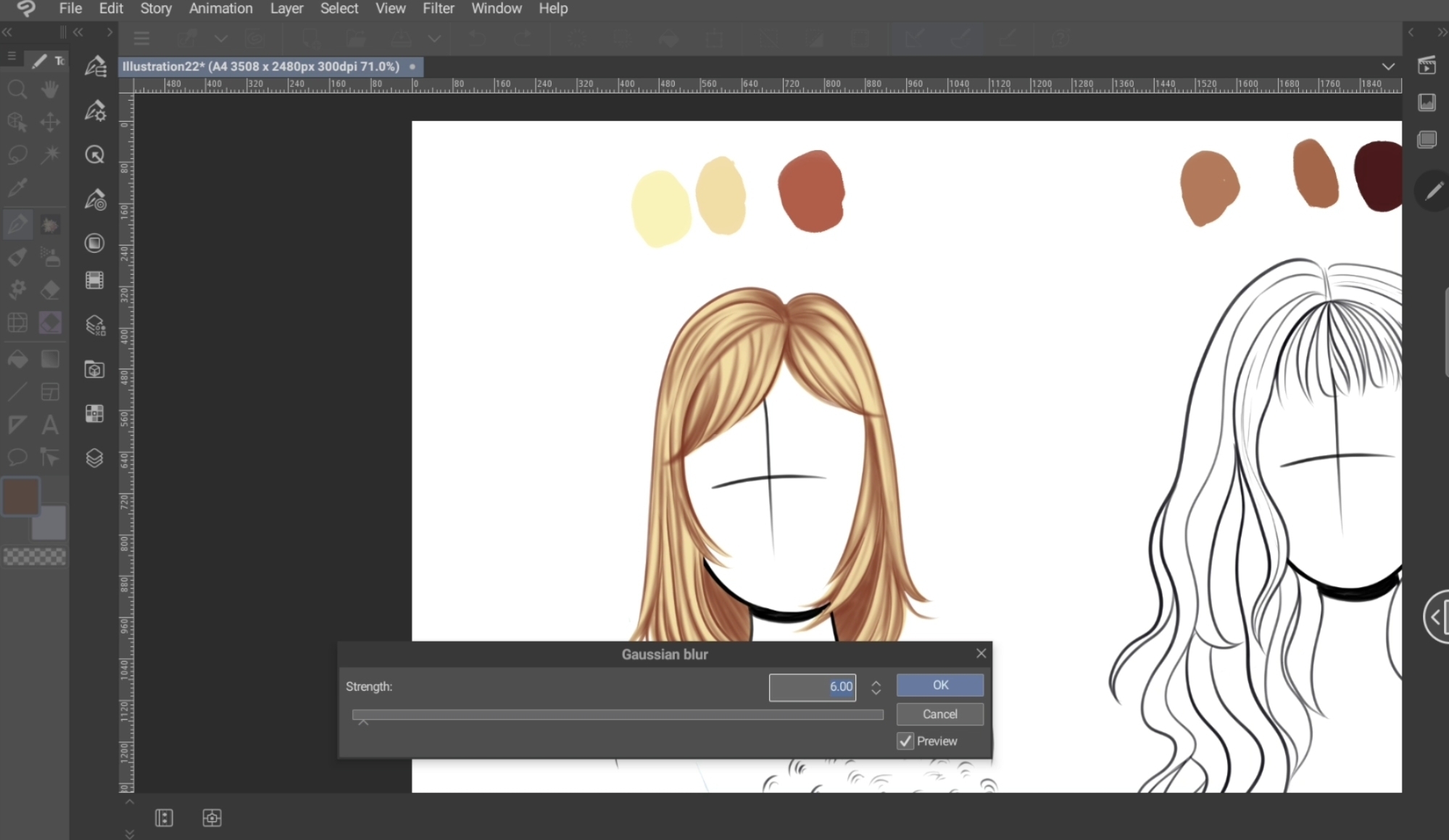This screenshot has height=840, width=1449.
Task: Click the Strength slider track
Action: click(x=618, y=715)
